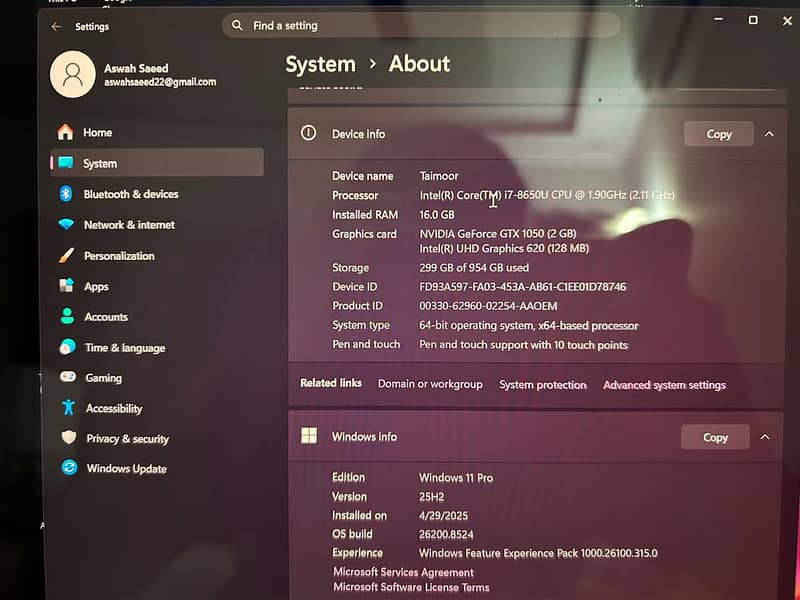
Task: Click the Device info circle icon
Action: [x=308, y=133]
